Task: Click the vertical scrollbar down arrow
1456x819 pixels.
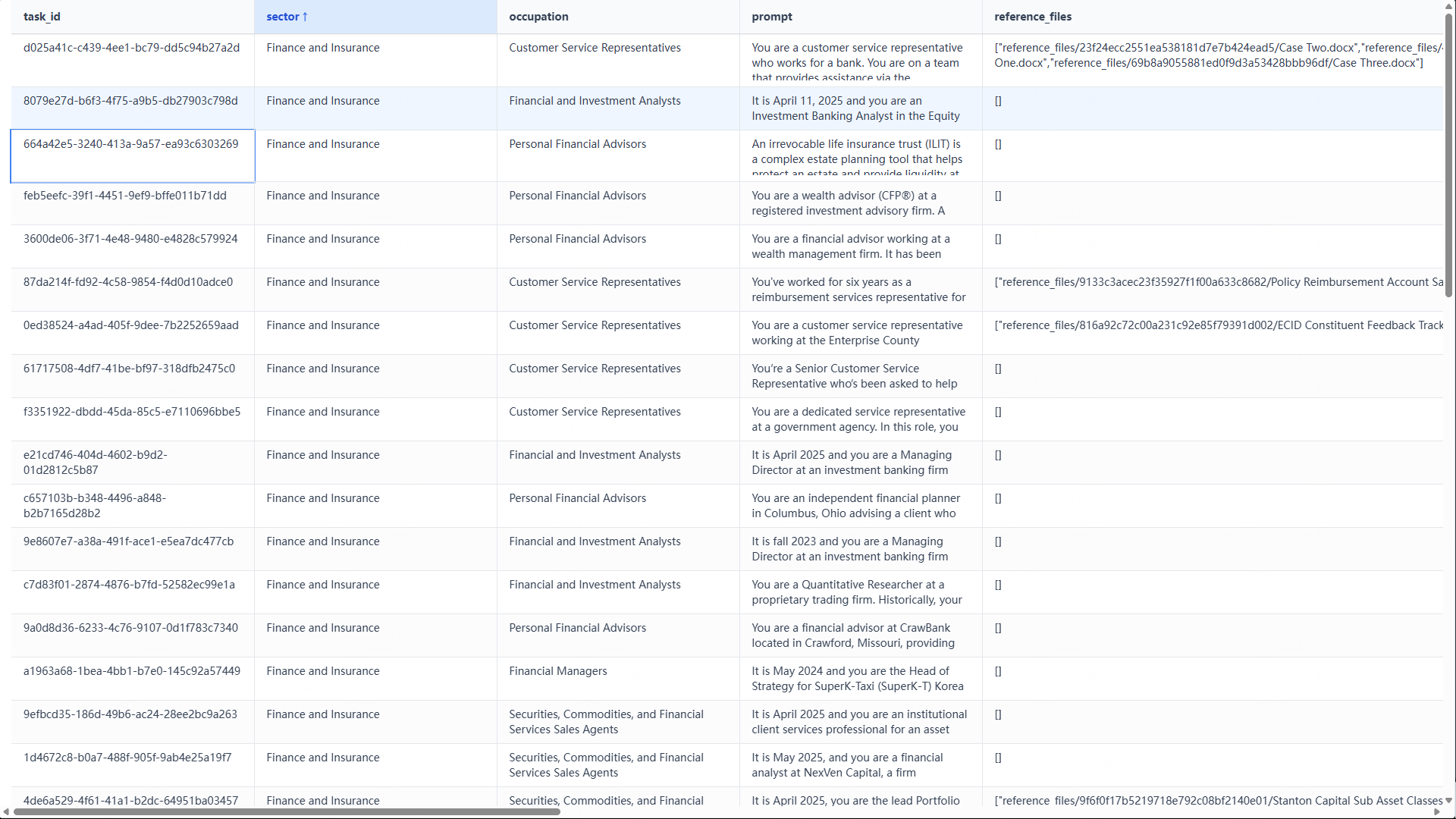Action: coord(1448,800)
